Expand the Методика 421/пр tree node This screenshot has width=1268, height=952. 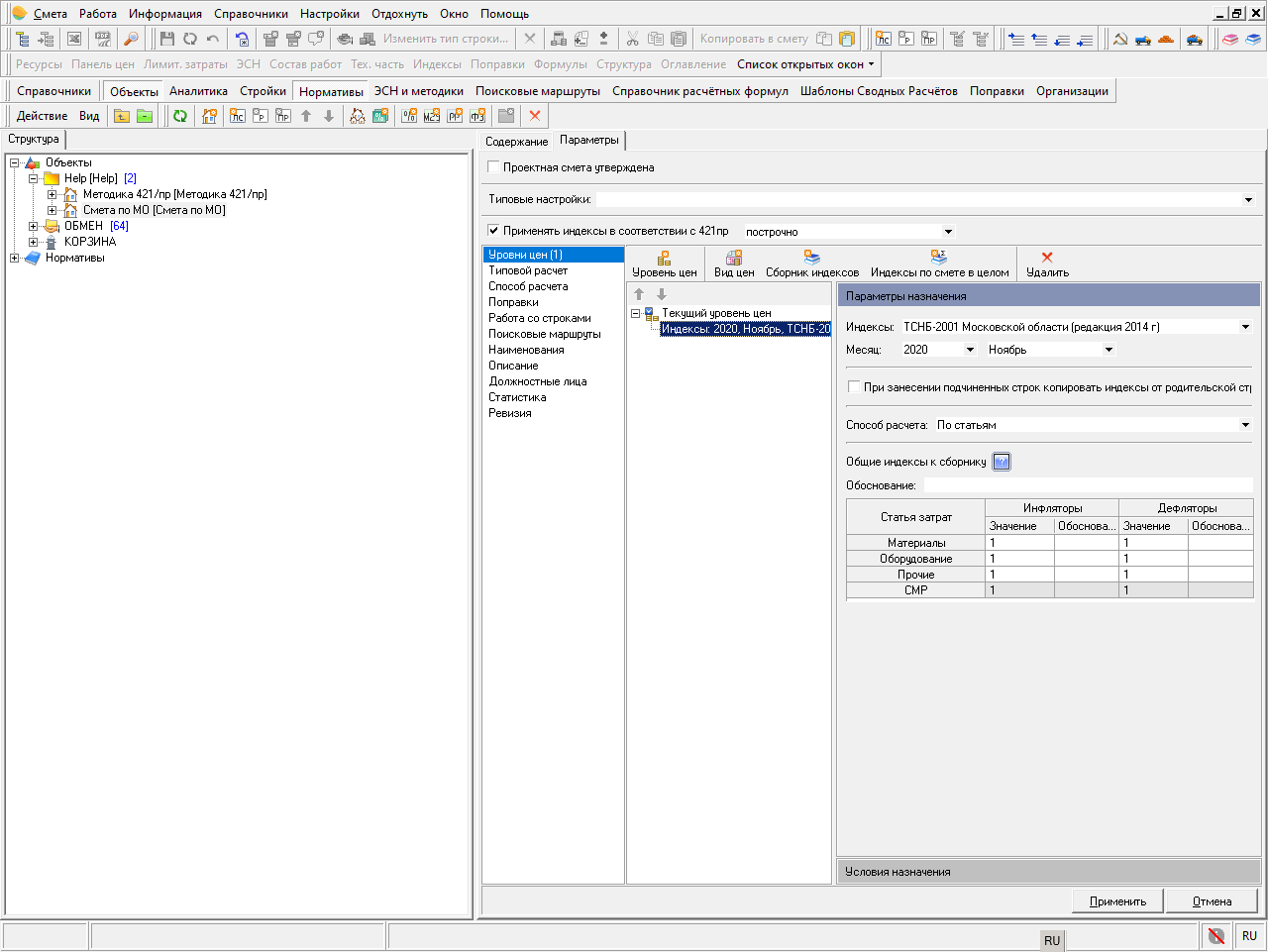tap(52, 194)
